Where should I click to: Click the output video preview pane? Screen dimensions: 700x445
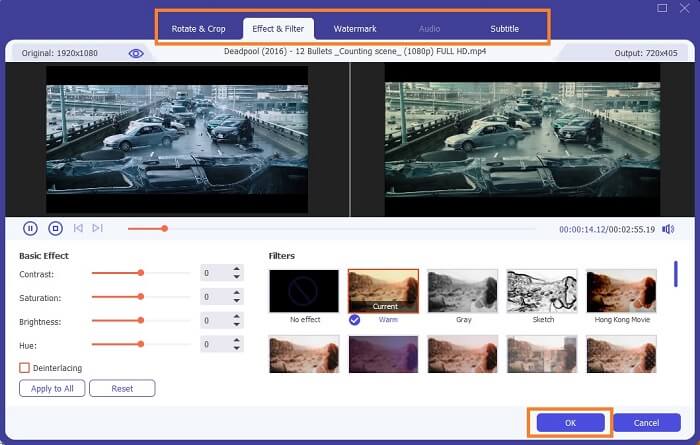(522, 139)
